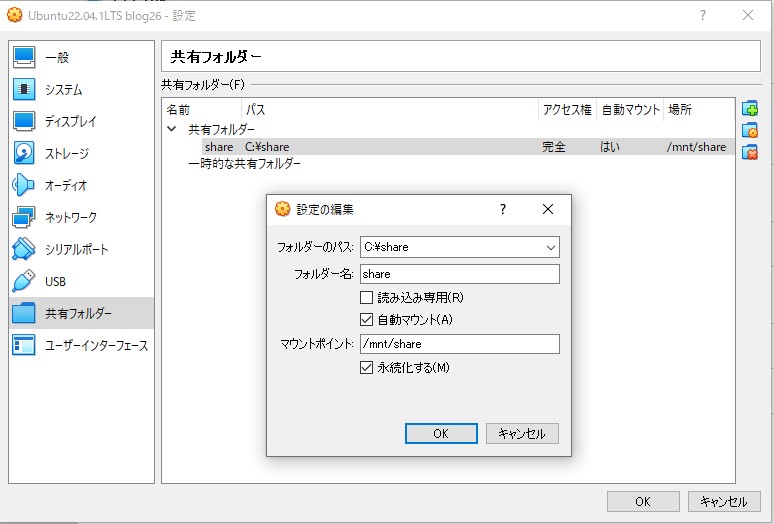The width and height of the screenshot is (774, 524).
Task: Toggle the 読み込み専用(R) checkbox
Action: click(x=366, y=298)
